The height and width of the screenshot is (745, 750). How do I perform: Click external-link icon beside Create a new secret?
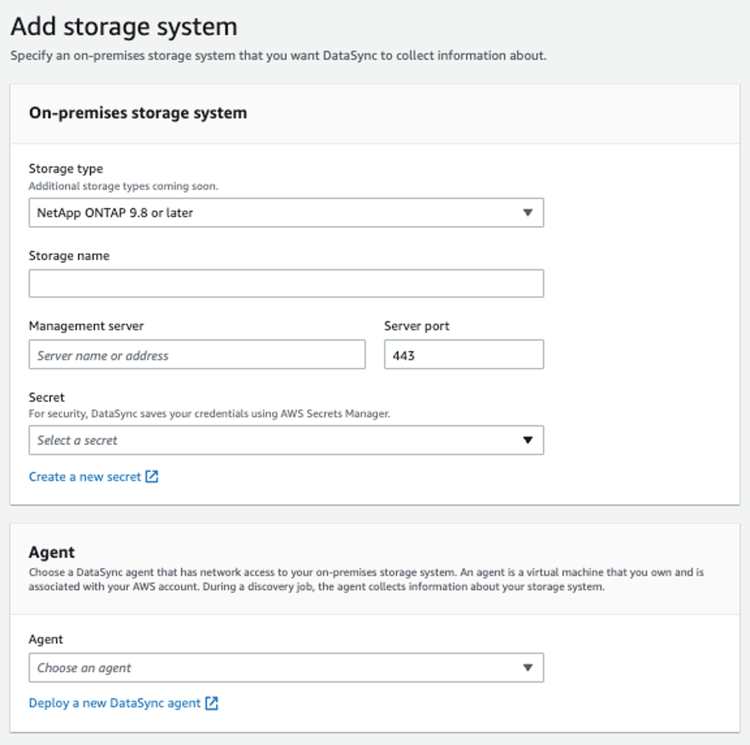(152, 477)
